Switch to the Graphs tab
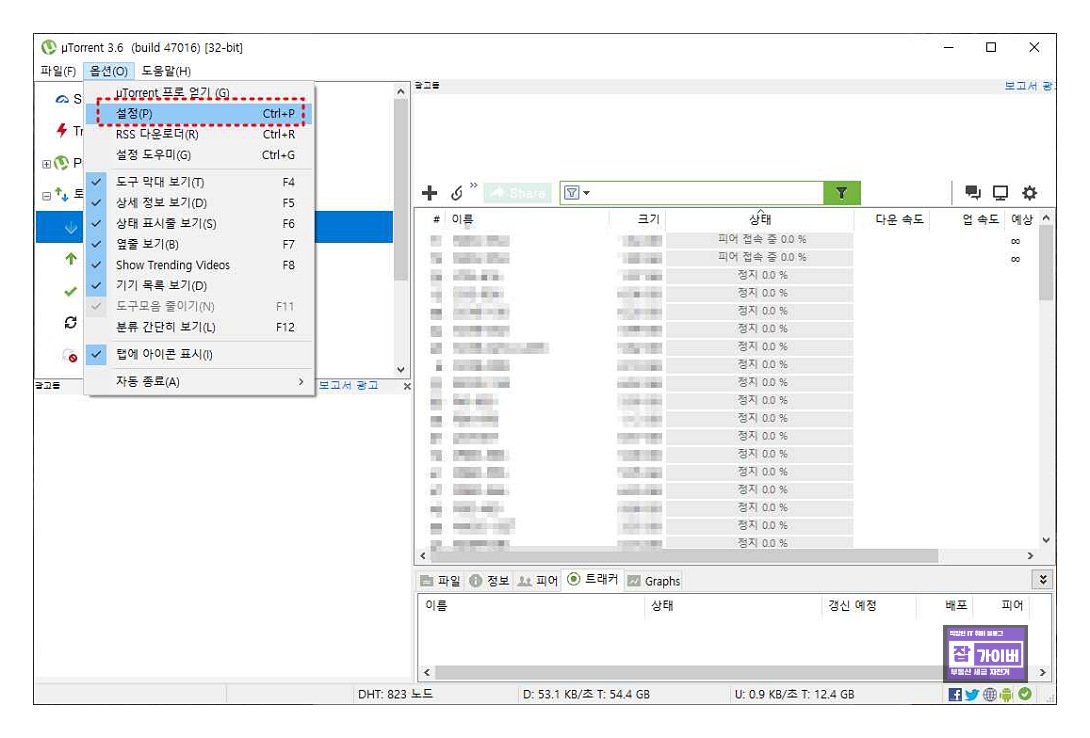Screen dimensions: 1090x738 (x=653, y=580)
